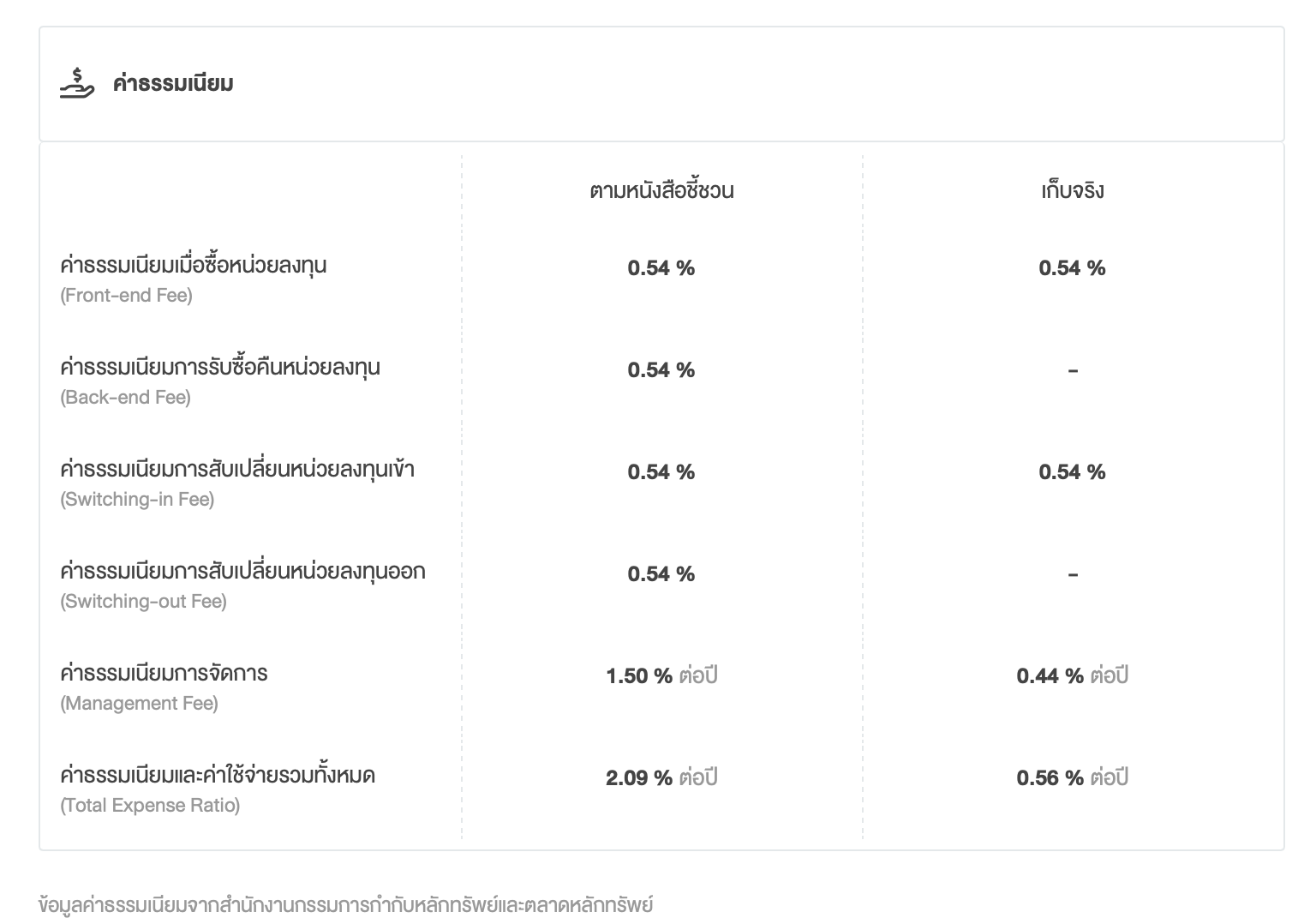
Task: Select the เก็บจริง column header
Action: pos(1072,190)
